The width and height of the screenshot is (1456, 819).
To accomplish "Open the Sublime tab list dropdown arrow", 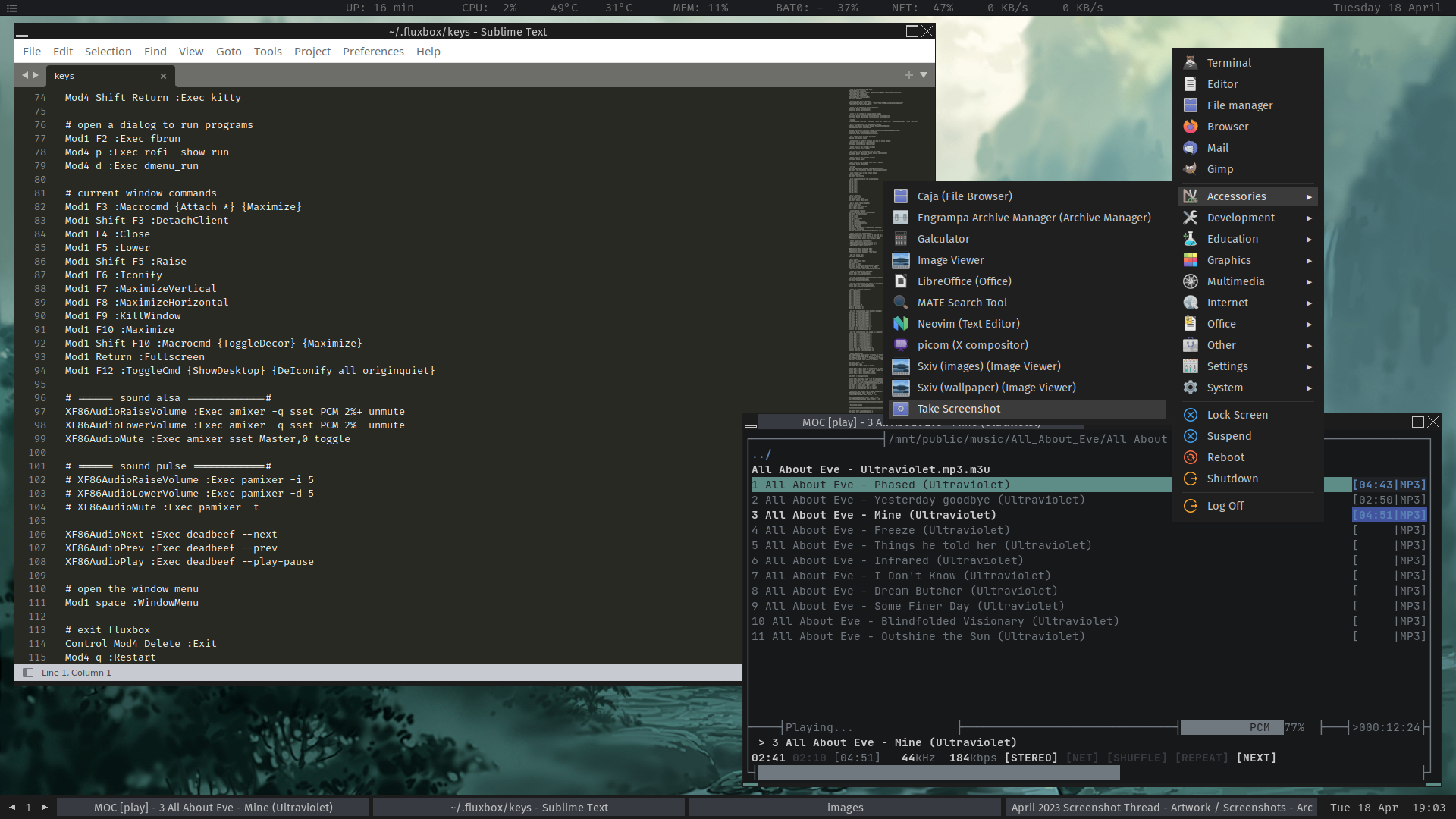I will (924, 75).
